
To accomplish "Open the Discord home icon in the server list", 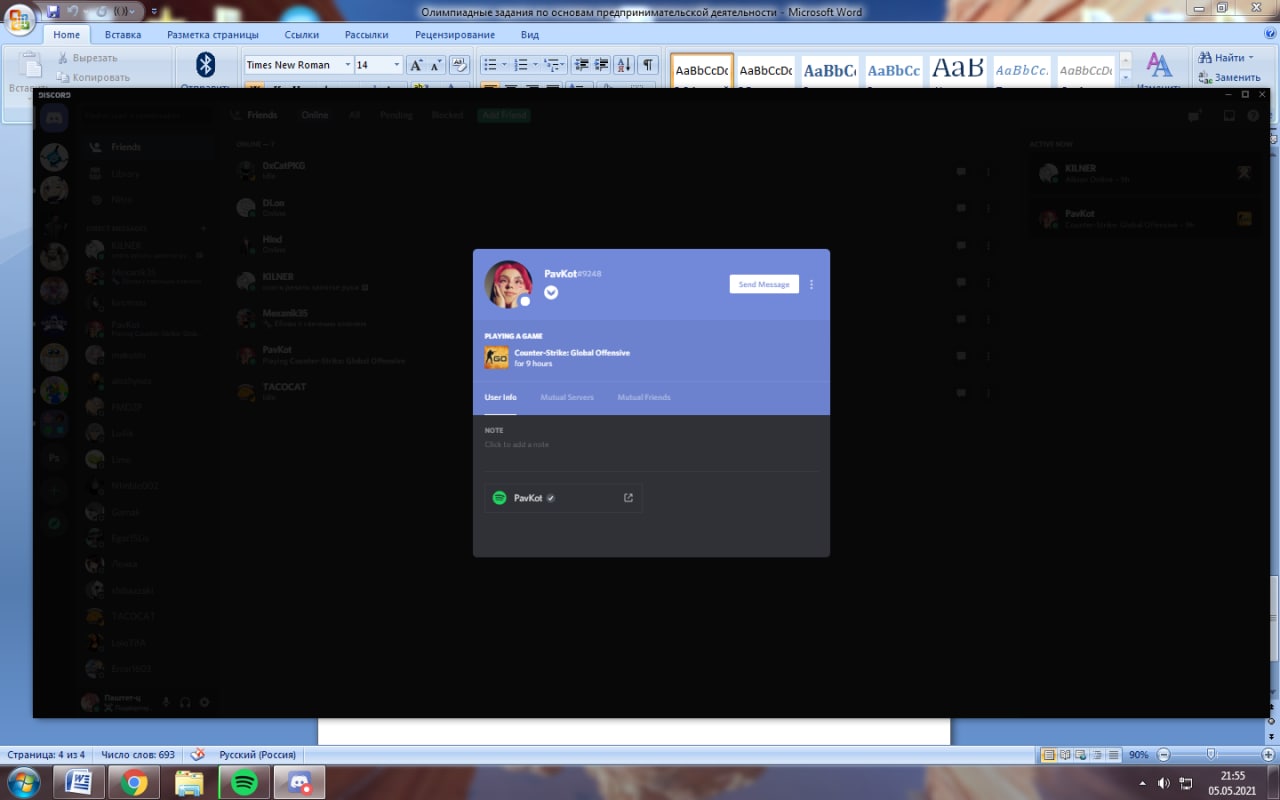I will (x=54, y=117).
